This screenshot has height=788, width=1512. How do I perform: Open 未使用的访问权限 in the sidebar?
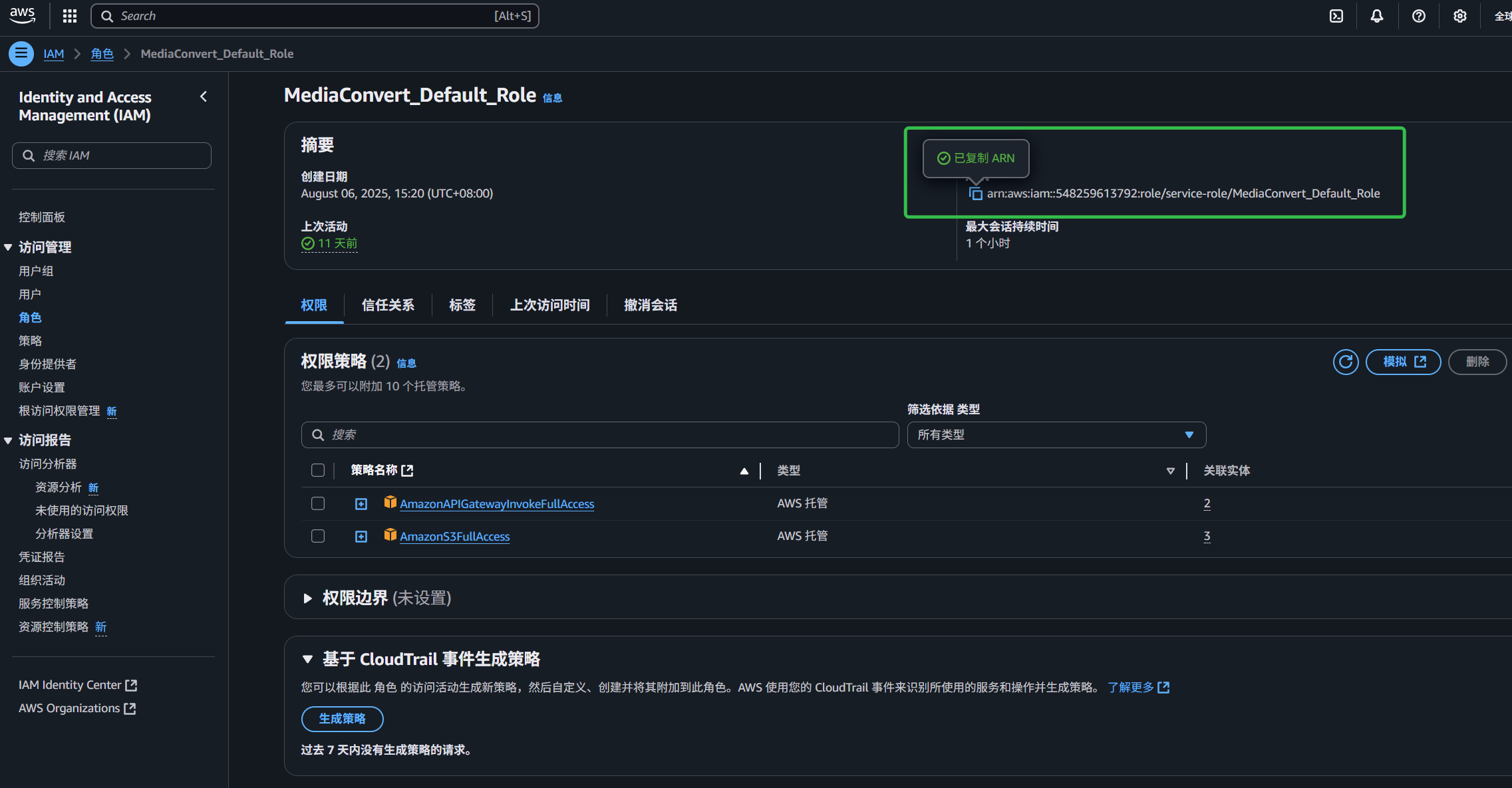tap(82, 511)
